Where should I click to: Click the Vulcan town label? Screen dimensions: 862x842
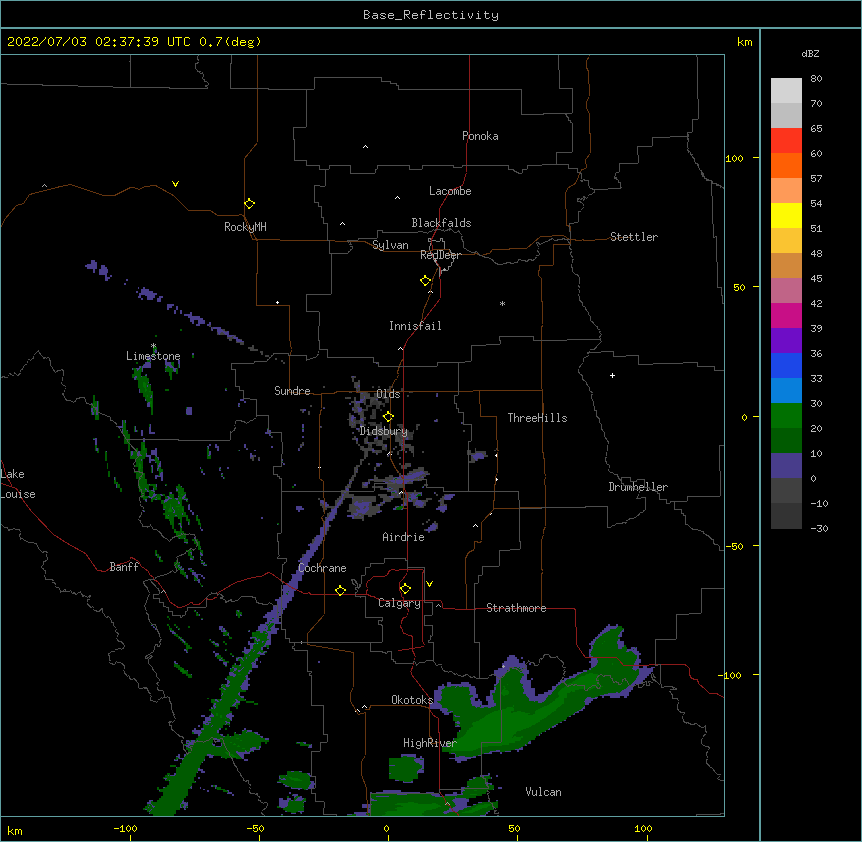(x=543, y=792)
